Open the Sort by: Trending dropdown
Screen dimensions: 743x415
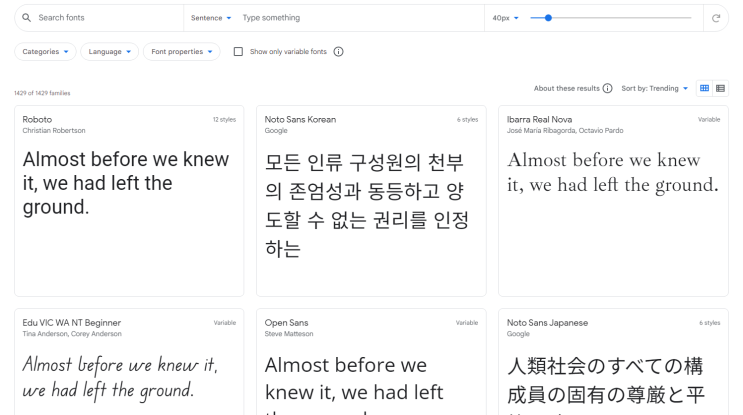point(654,89)
